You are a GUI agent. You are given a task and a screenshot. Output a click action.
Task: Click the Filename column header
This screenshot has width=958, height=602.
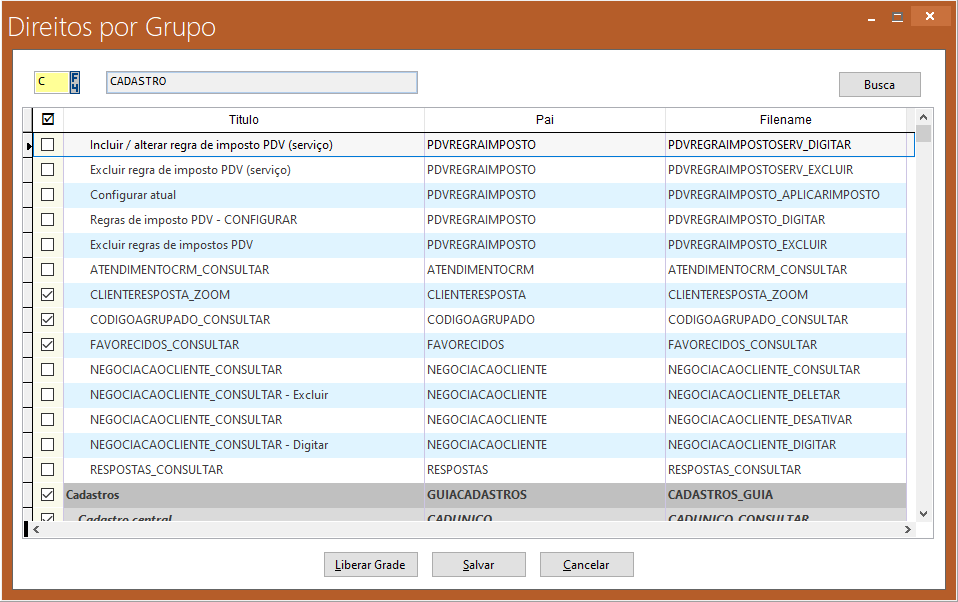click(x=785, y=120)
